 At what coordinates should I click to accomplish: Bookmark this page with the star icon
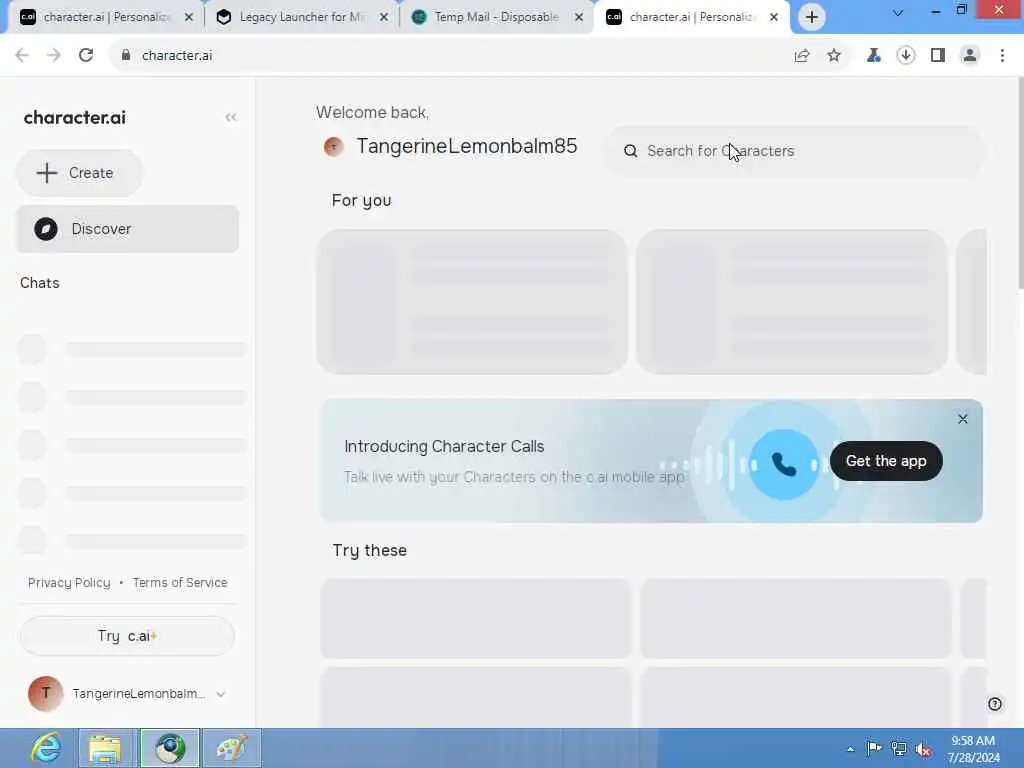click(x=834, y=56)
